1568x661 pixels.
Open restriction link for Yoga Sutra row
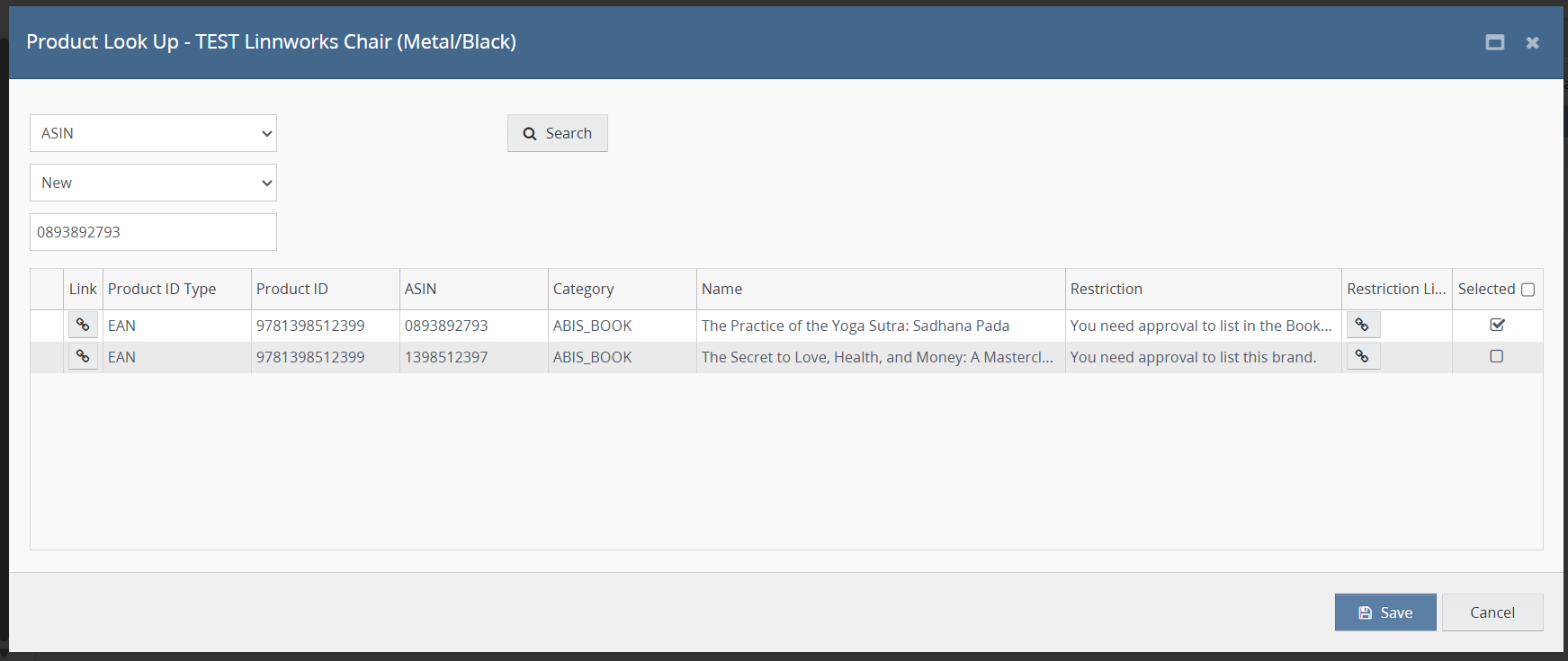(1363, 325)
